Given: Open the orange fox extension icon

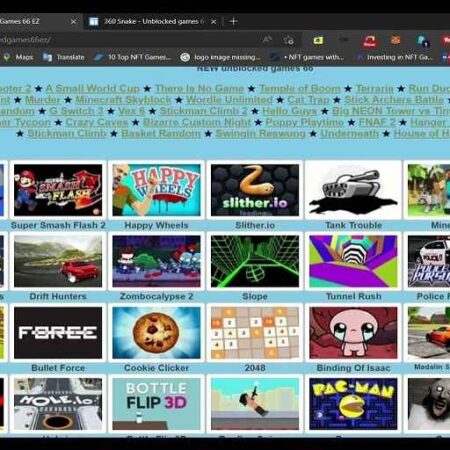Looking at the screenshot, I should [395, 40].
